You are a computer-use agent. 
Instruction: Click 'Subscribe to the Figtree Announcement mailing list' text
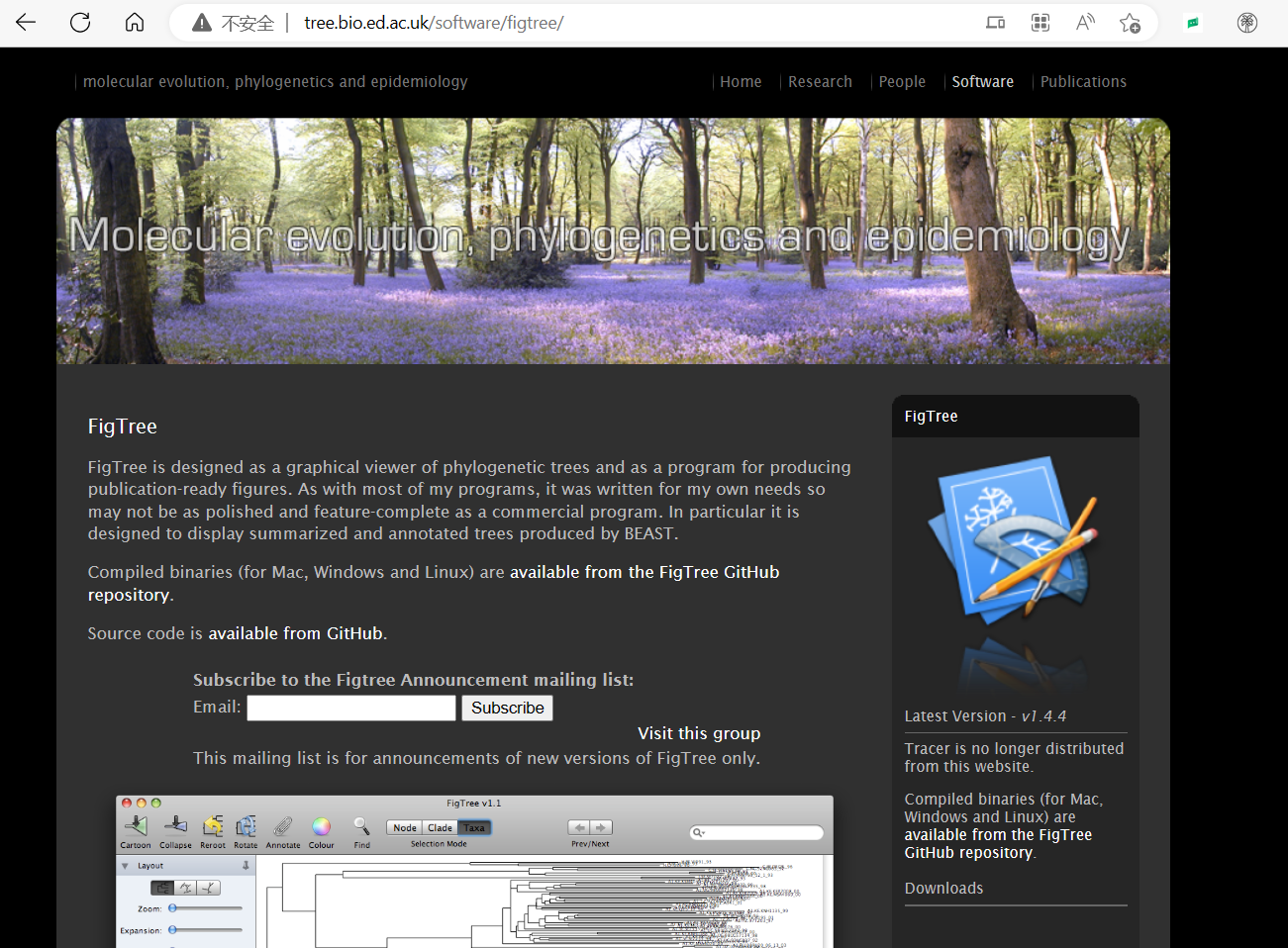[413, 680]
